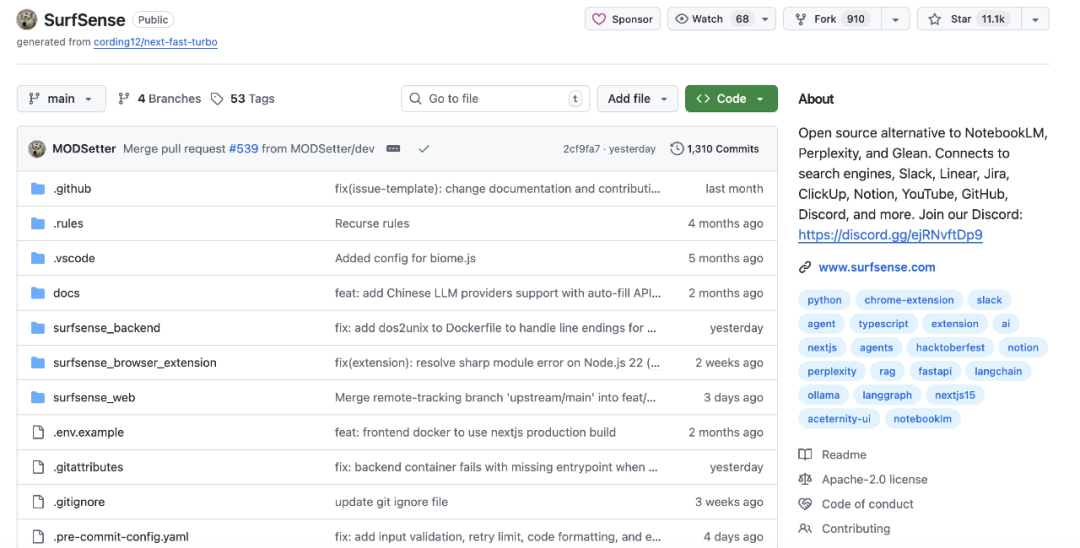Click the SurfSense repository avatar icon

pos(27,19)
